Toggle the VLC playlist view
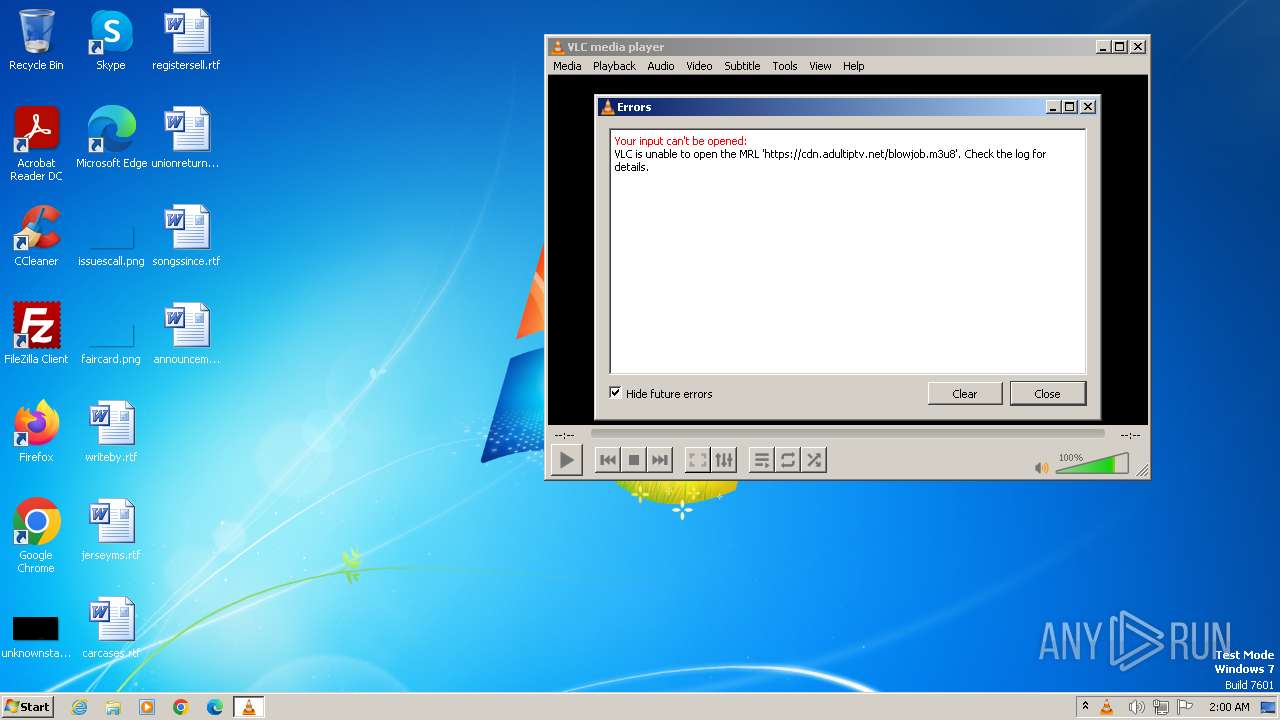1280x720 pixels. 762,460
